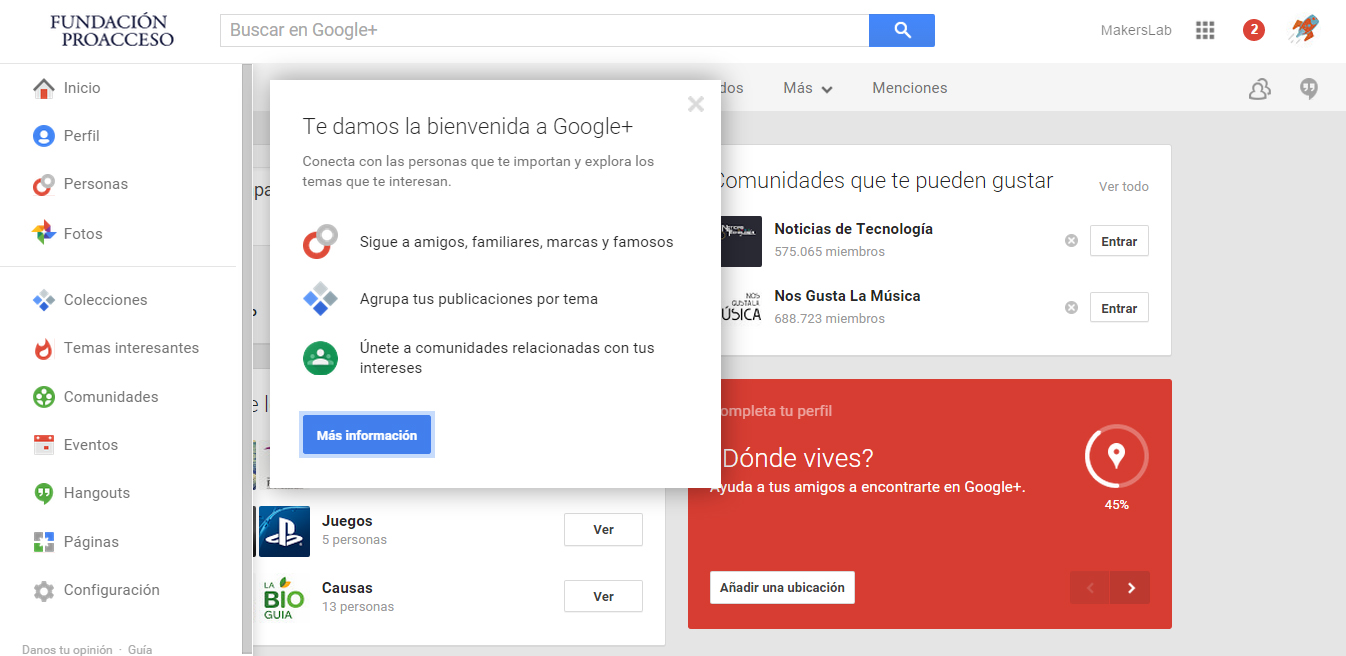Open La Bio Guía Causas thumbnail
Image resolution: width=1346 pixels, height=656 pixels.
284,598
